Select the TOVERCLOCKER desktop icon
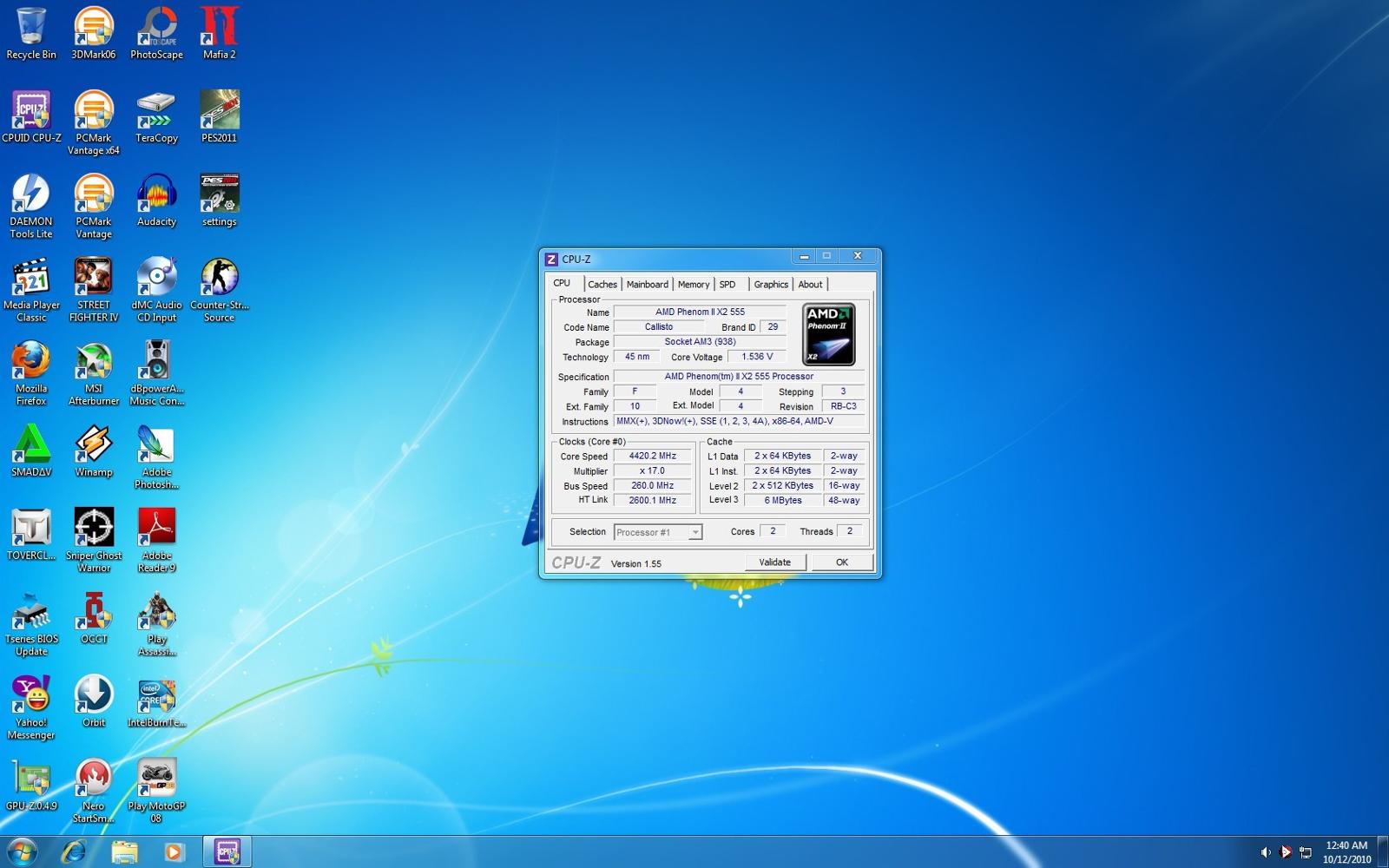The width and height of the screenshot is (1389, 868). tap(31, 534)
